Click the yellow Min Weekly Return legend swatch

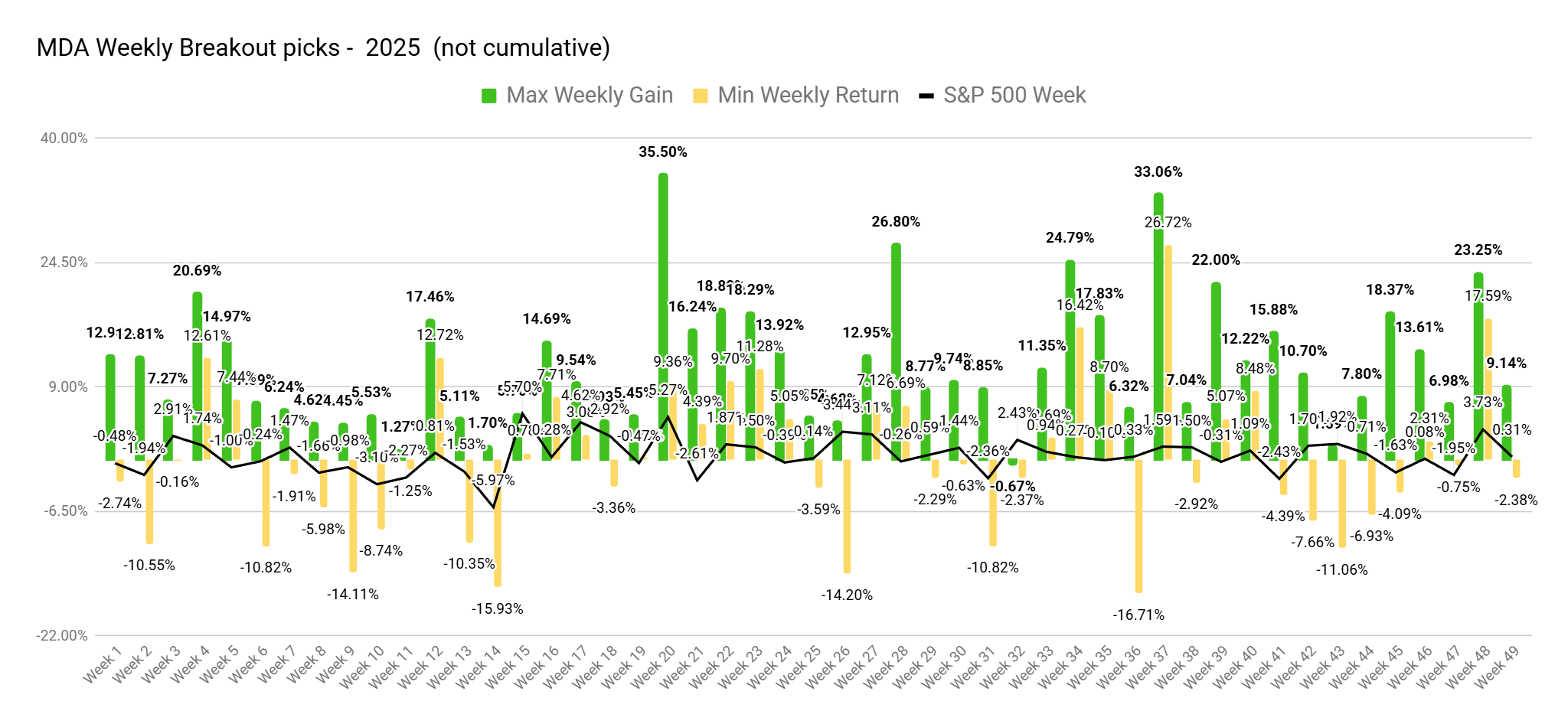[700, 96]
